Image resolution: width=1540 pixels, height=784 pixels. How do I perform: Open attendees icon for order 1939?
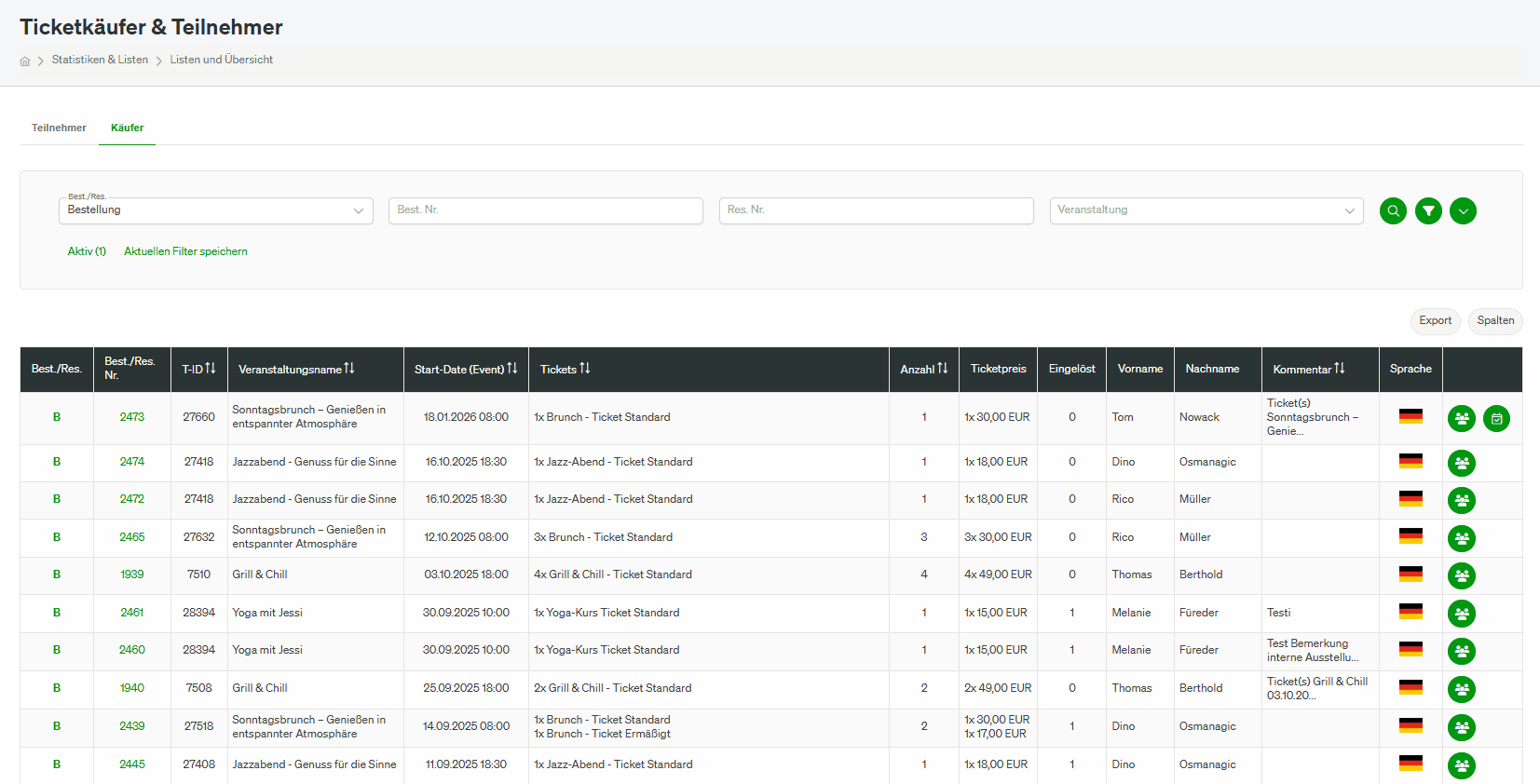[x=1462, y=575]
